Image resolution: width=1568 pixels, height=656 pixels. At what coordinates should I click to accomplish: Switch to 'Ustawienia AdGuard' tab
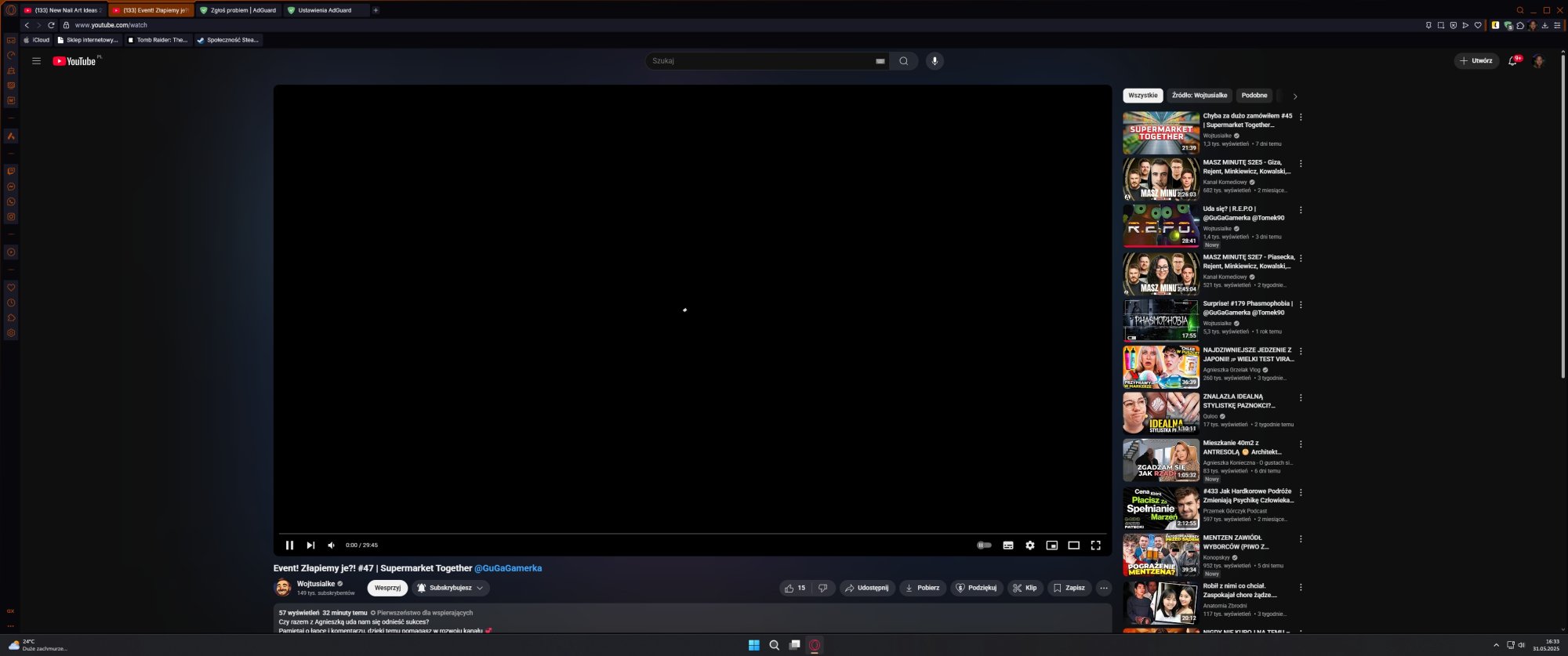pos(325,10)
